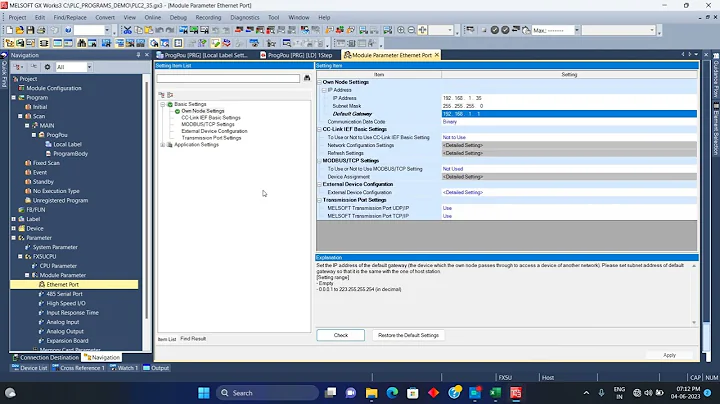Collapse the MODBUS/TCP Settings group
The height and width of the screenshot is (404, 720).
(x=319, y=161)
